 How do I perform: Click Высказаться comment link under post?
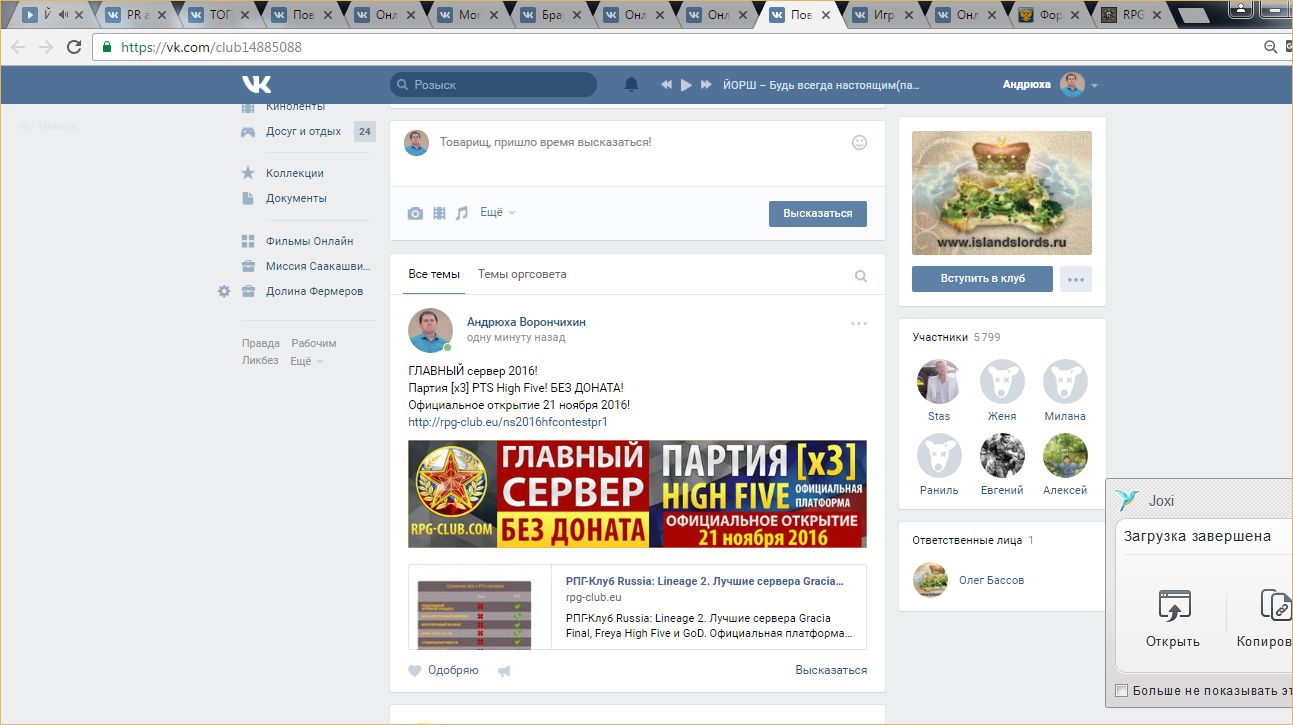point(831,670)
